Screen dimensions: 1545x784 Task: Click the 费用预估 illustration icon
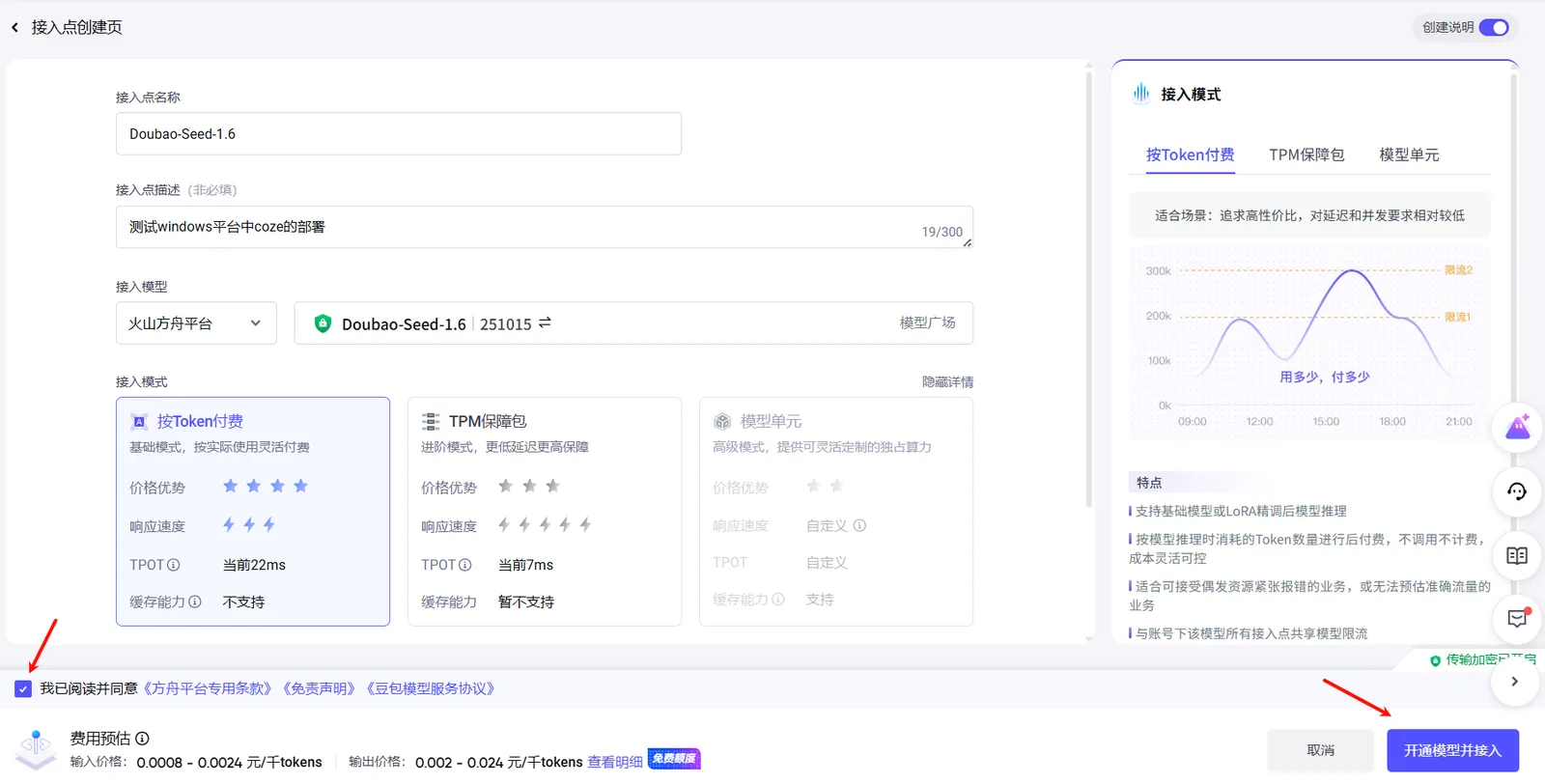pos(36,748)
